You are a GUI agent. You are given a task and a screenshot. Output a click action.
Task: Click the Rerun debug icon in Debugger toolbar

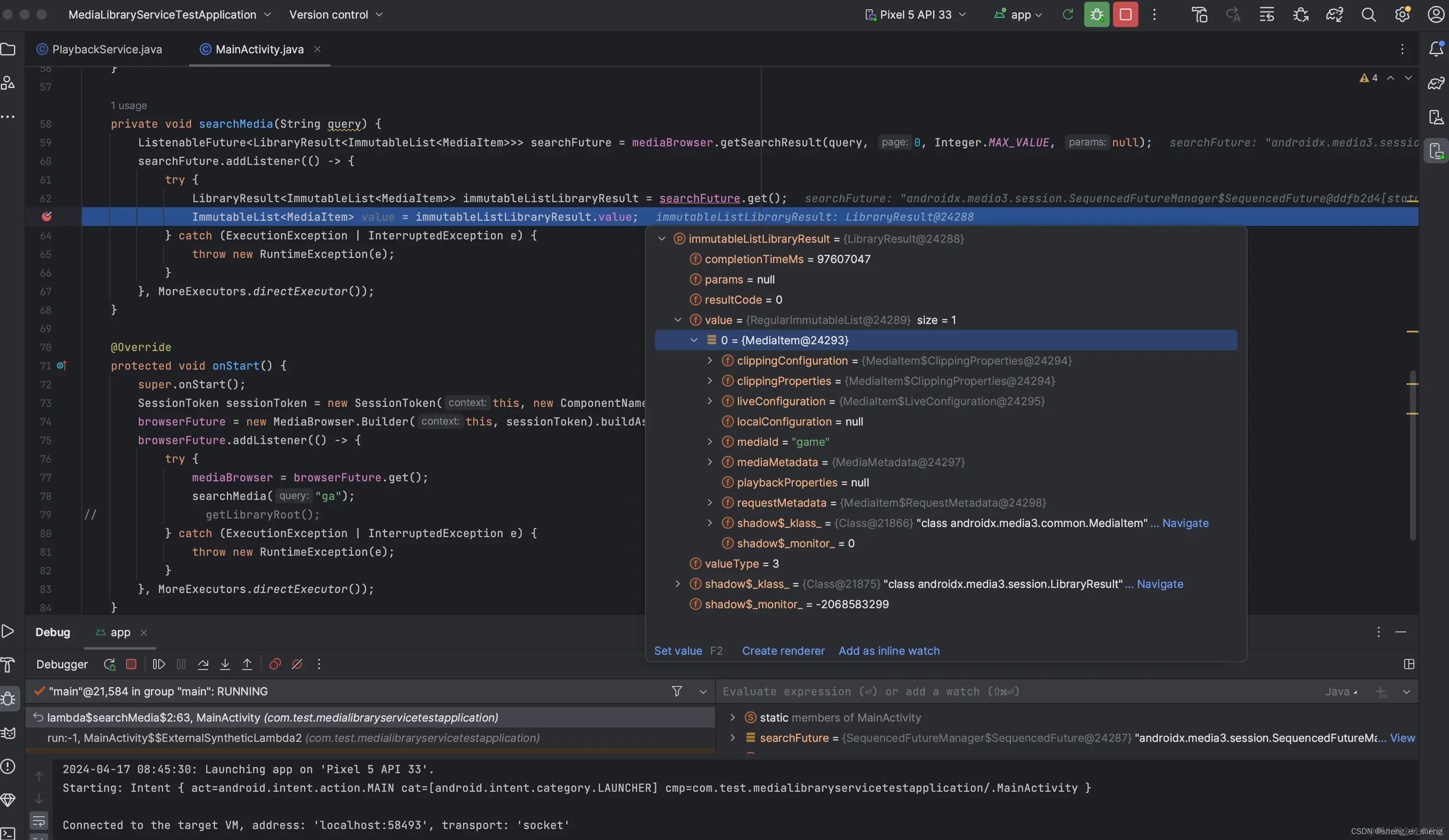tap(109, 664)
